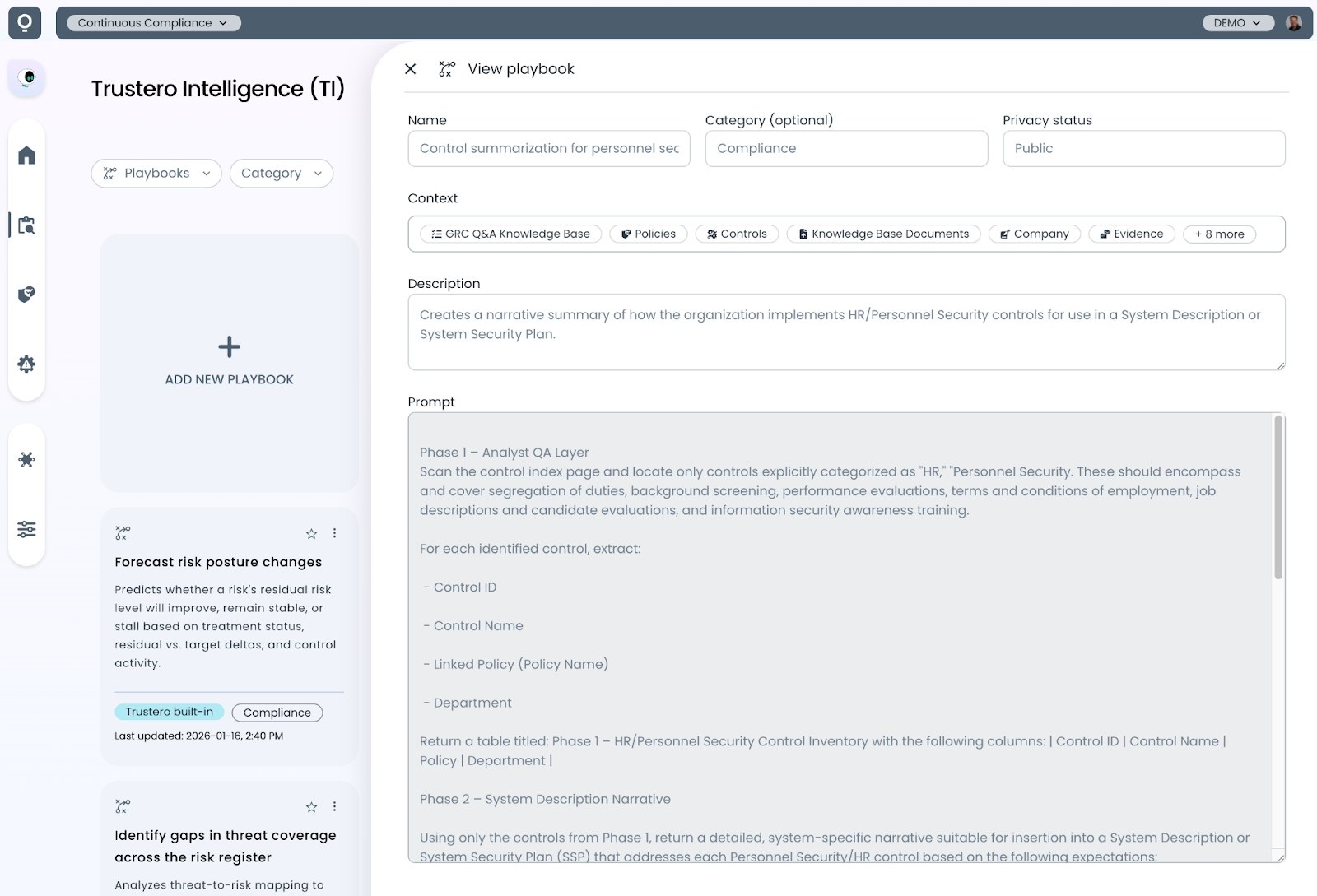Viewport: 1317px width, 896px height.
Task: Close the View playbook panel
Action: pos(411,69)
